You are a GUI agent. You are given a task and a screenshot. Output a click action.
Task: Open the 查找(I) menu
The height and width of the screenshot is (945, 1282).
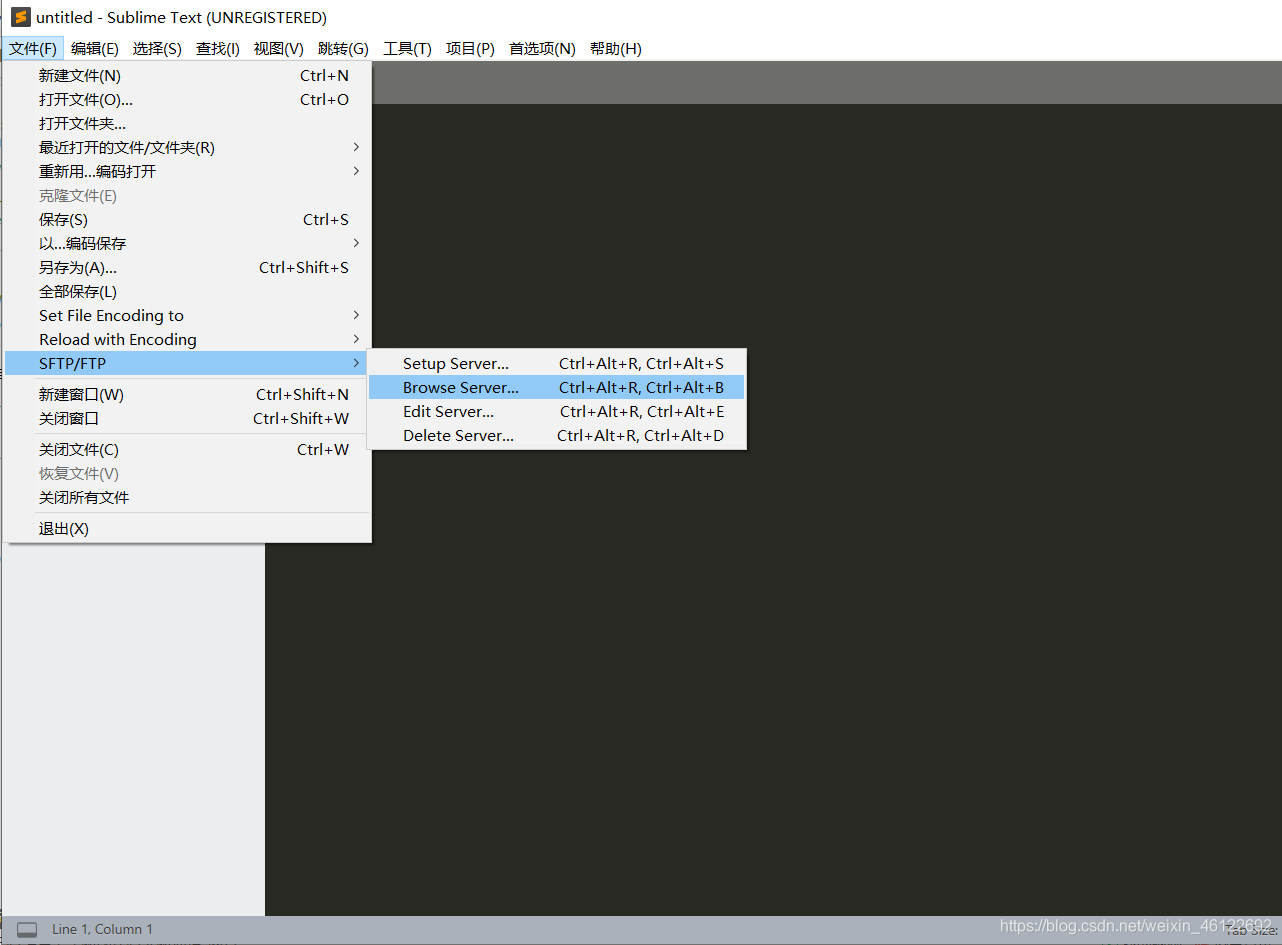pyautogui.click(x=218, y=48)
